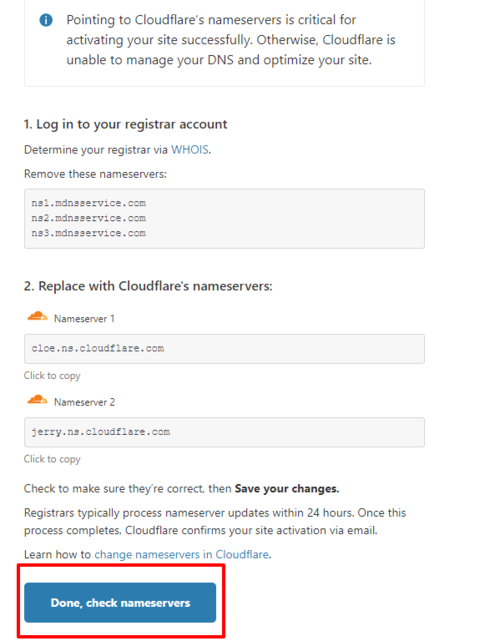Click the Nameserver 2 label
This screenshot has width=490, height=641.
(x=84, y=402)
